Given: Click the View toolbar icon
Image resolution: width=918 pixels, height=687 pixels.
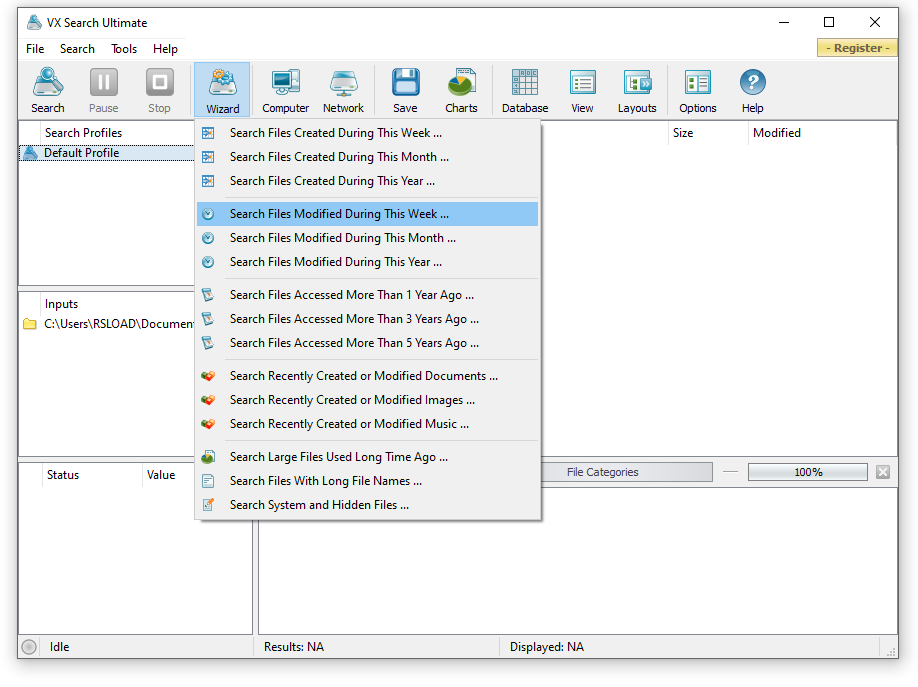Looking at the screenshot, I should (582, 90).
